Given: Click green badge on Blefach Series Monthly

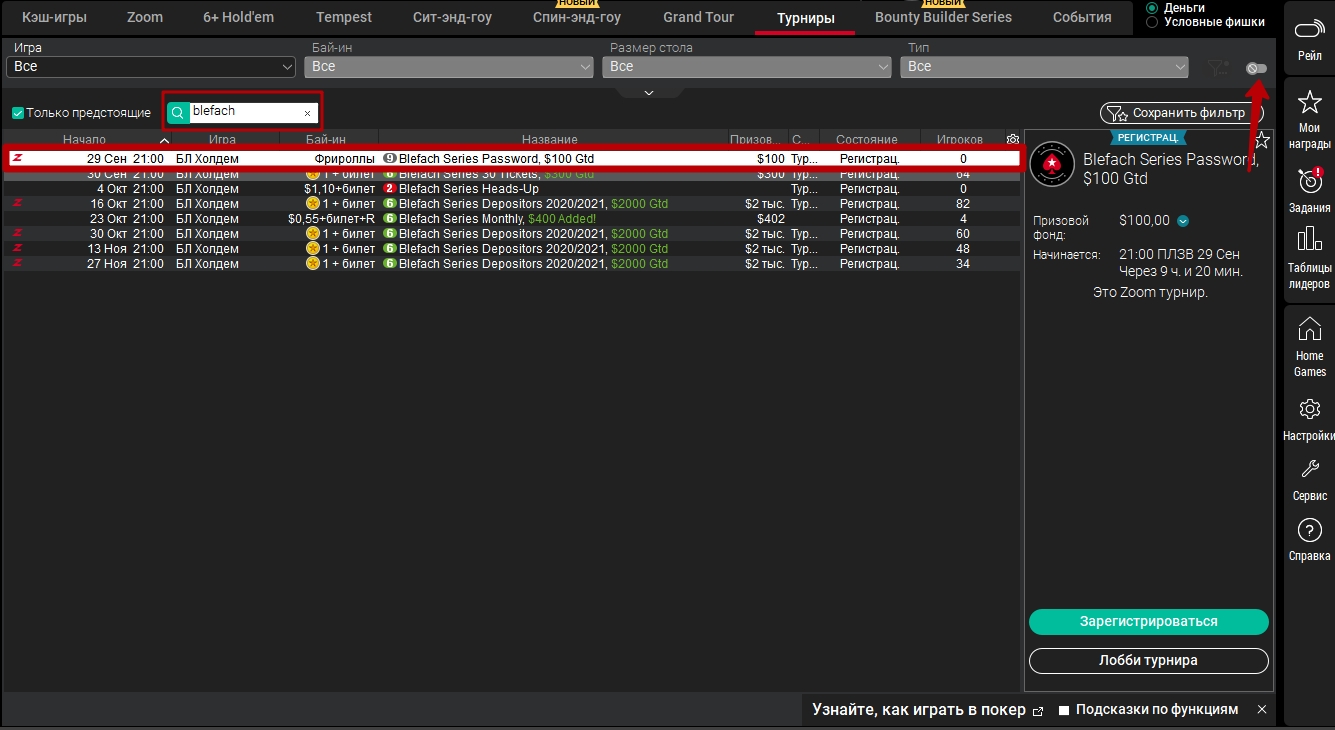Looking at the screenshot, I should click(x=390, y=219).
